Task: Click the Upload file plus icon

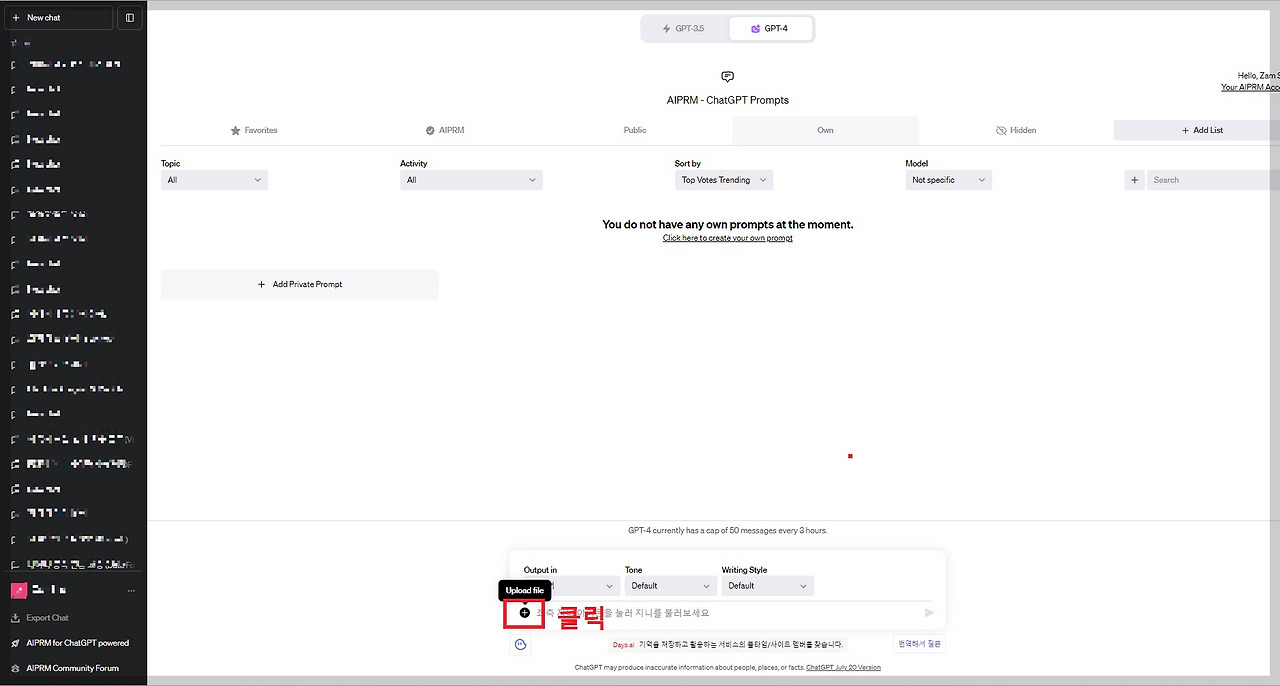Action: click(x=525, y=612)
